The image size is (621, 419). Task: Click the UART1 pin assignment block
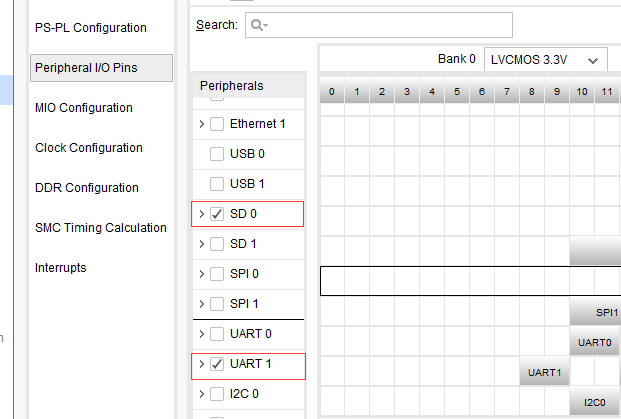(x=544, y=372)
